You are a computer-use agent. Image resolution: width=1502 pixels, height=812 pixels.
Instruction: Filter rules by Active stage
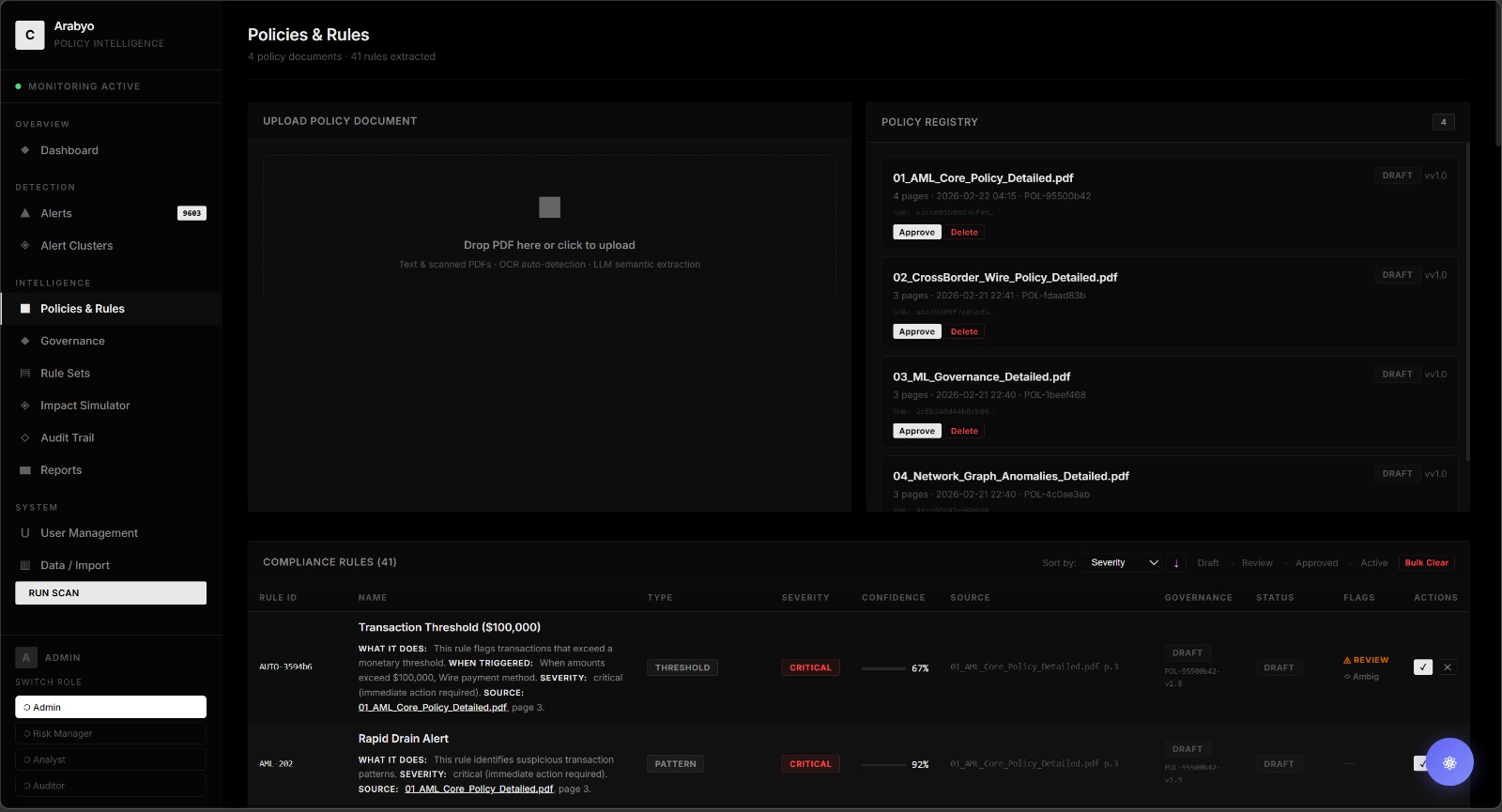[1373, 563]
